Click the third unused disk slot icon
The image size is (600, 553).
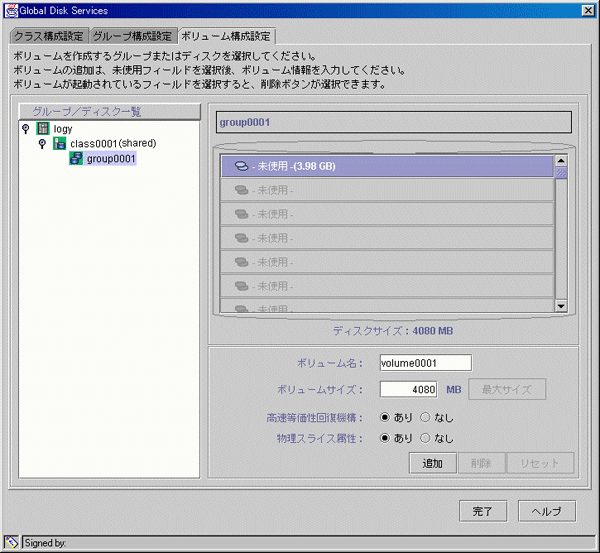coord(241,214)
